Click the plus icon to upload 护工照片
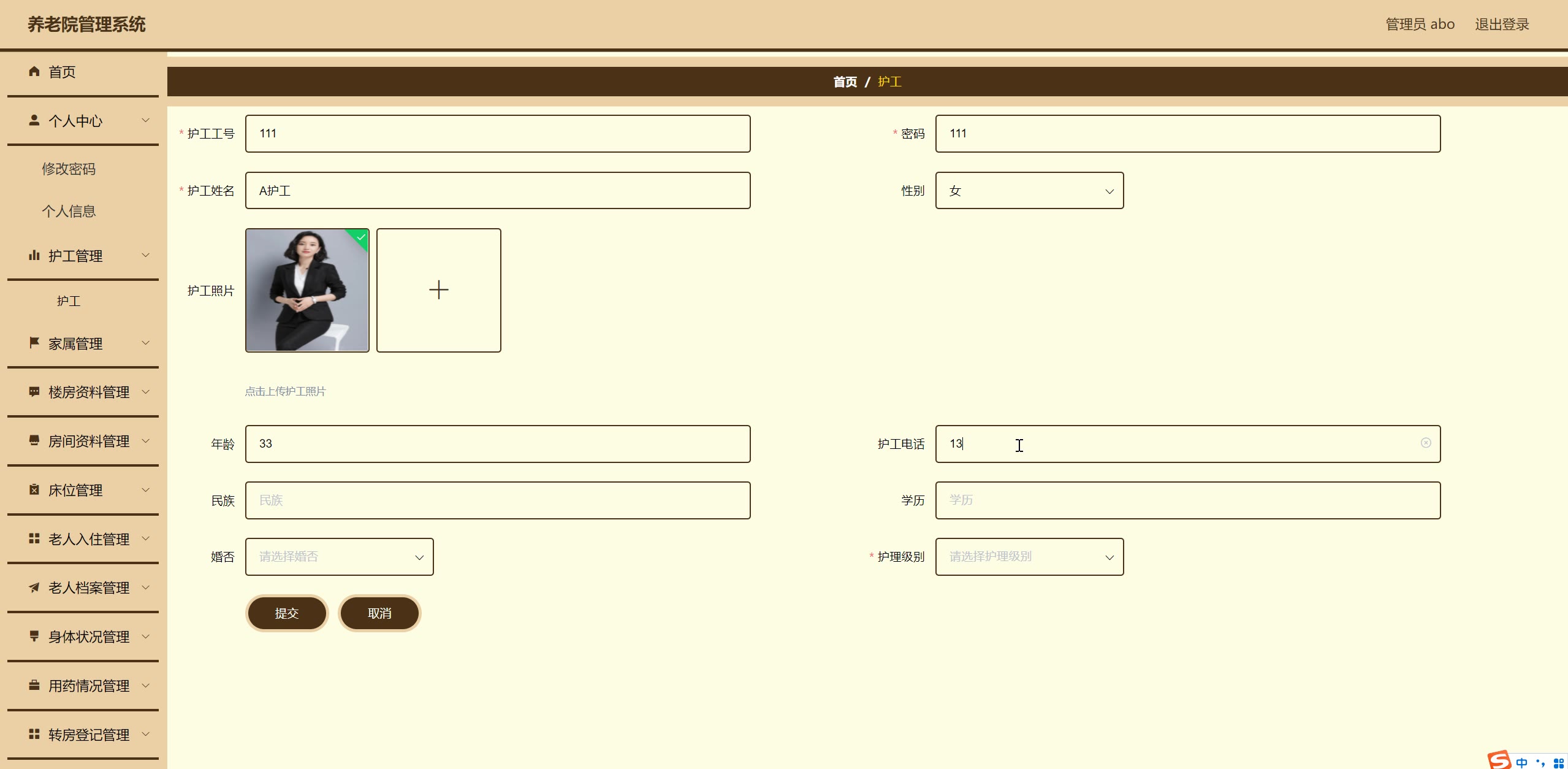Image resolution: width=1568 pixels, height=769 pixels. point(439,290)
